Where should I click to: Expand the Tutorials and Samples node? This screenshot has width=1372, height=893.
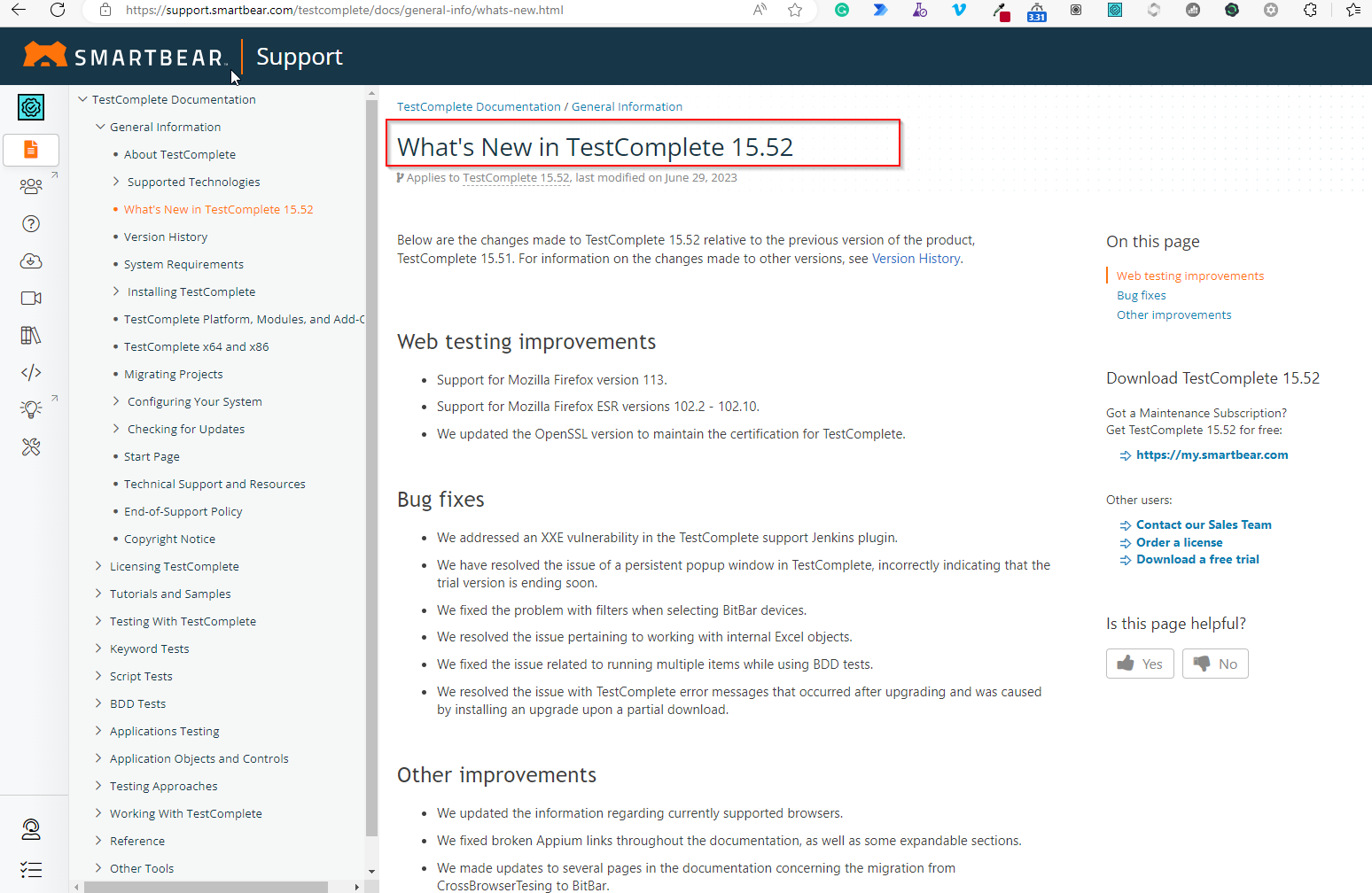[x=98, y=594]
